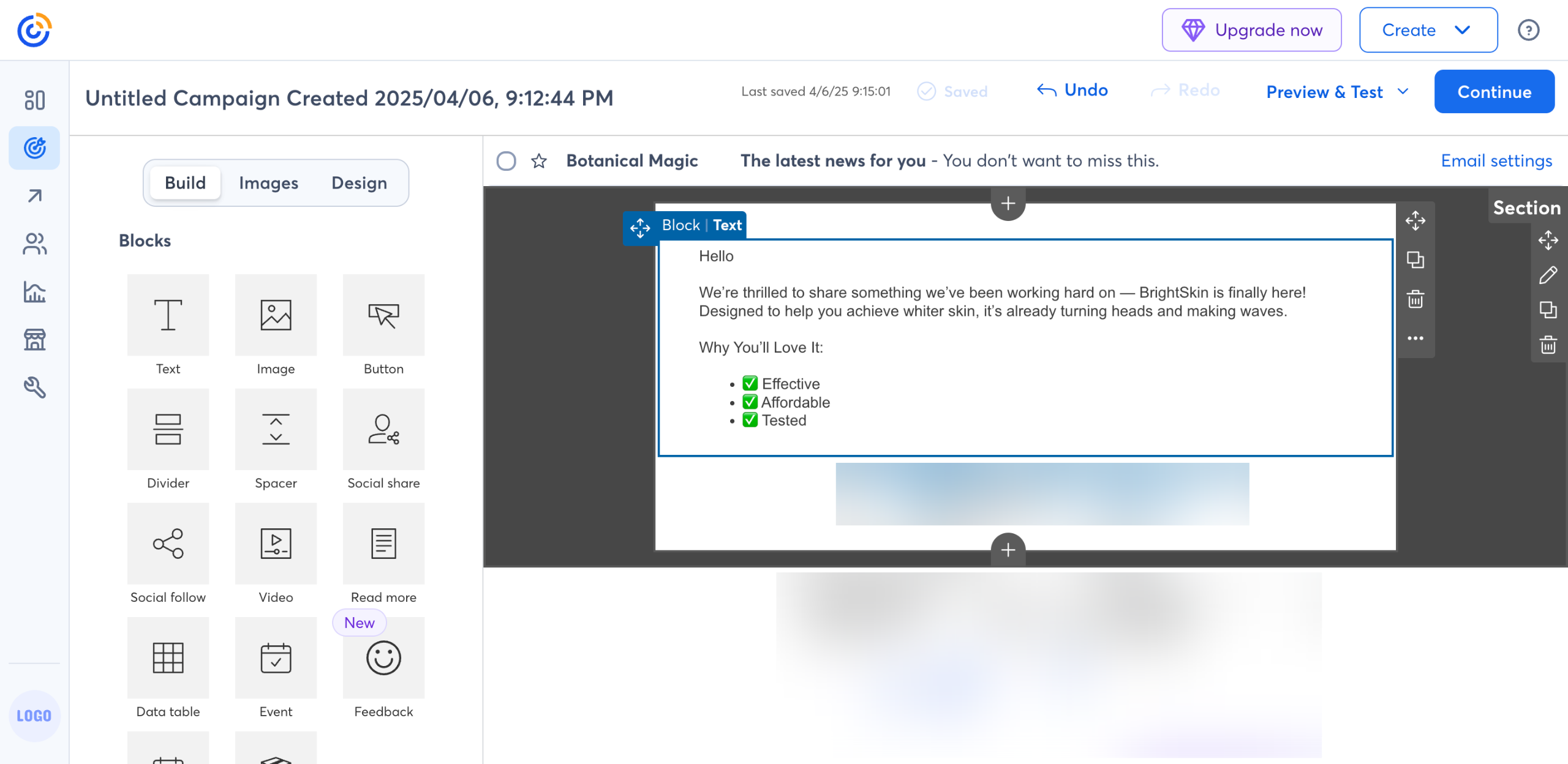Select the Feedback smiley block tile
The image size is (1568, 764).
coord(383,657)
